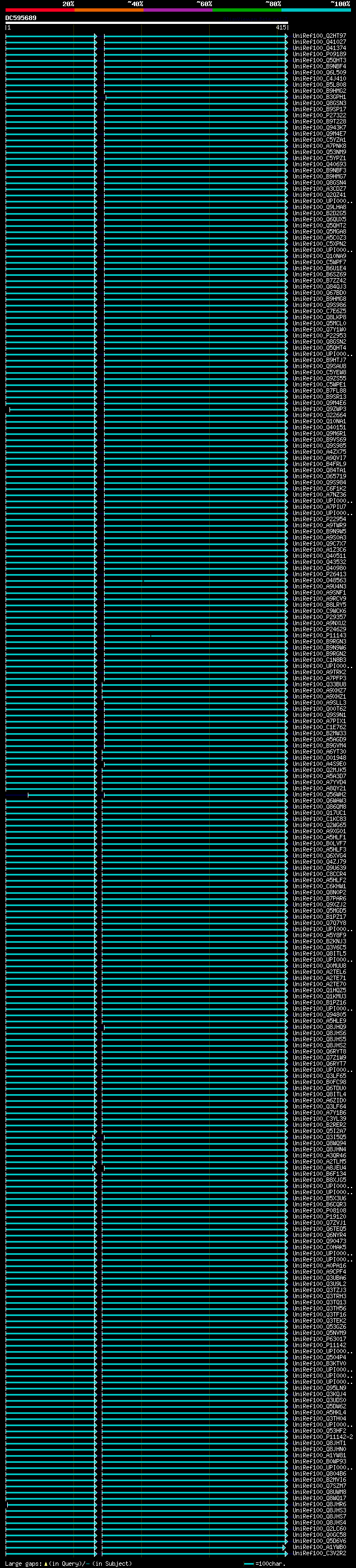Select hit UniRef100_A5C0Z3

pyautogui.click(x=319, y=238)
